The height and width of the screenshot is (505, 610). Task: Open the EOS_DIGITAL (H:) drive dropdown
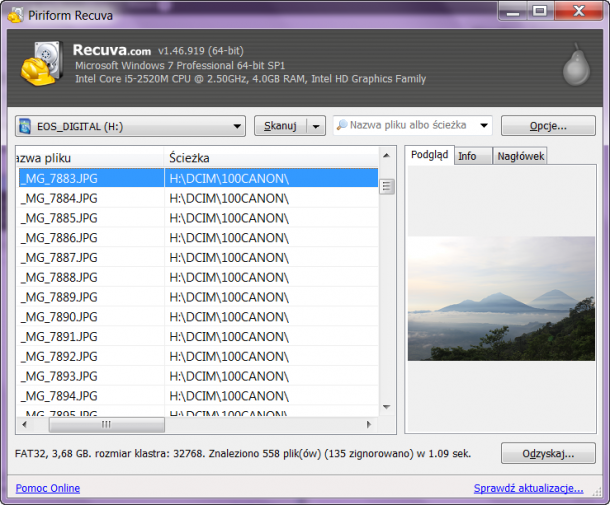(x=130, y=126)
